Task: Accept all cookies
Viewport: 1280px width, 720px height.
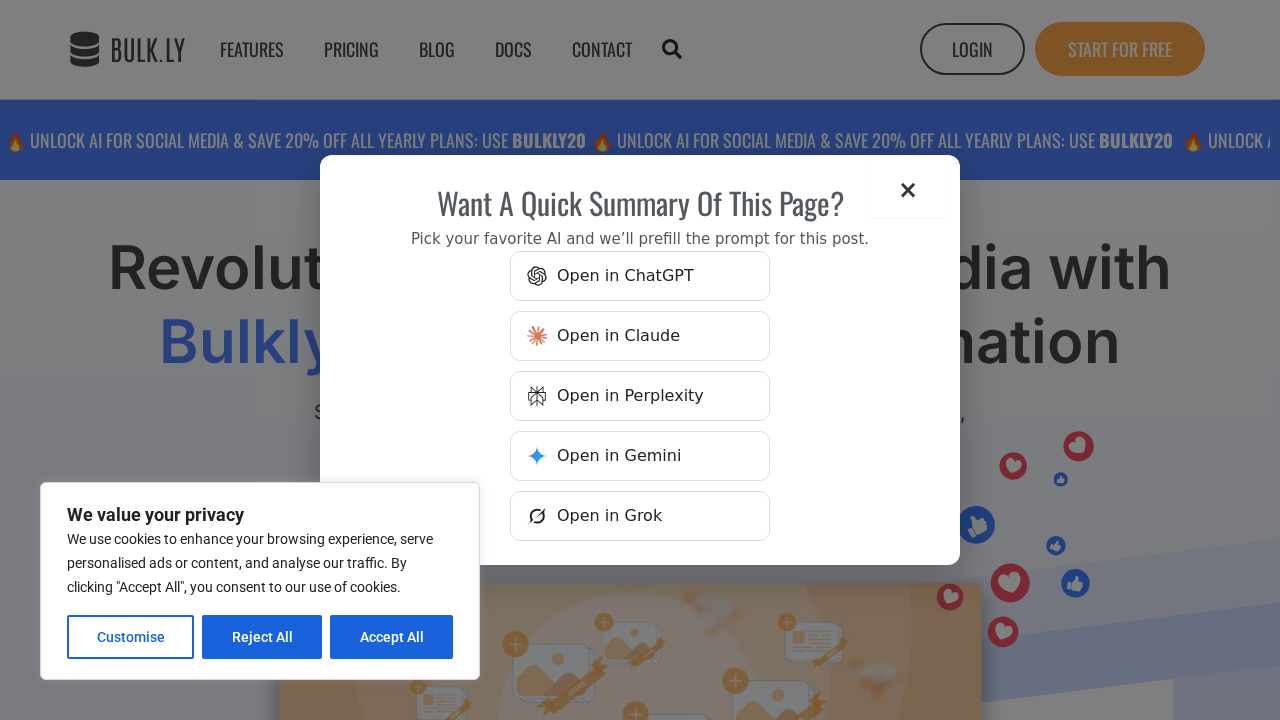Action: (392, 637)
